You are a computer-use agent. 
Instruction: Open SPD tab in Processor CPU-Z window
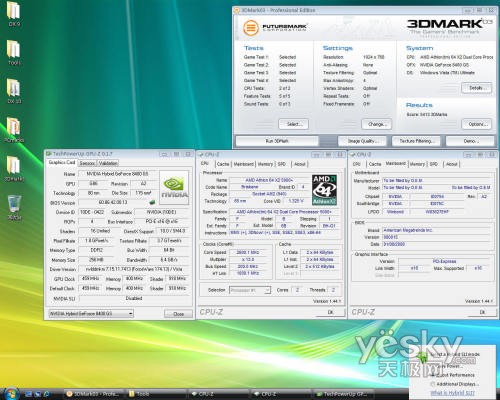click(x=282, y=164)
